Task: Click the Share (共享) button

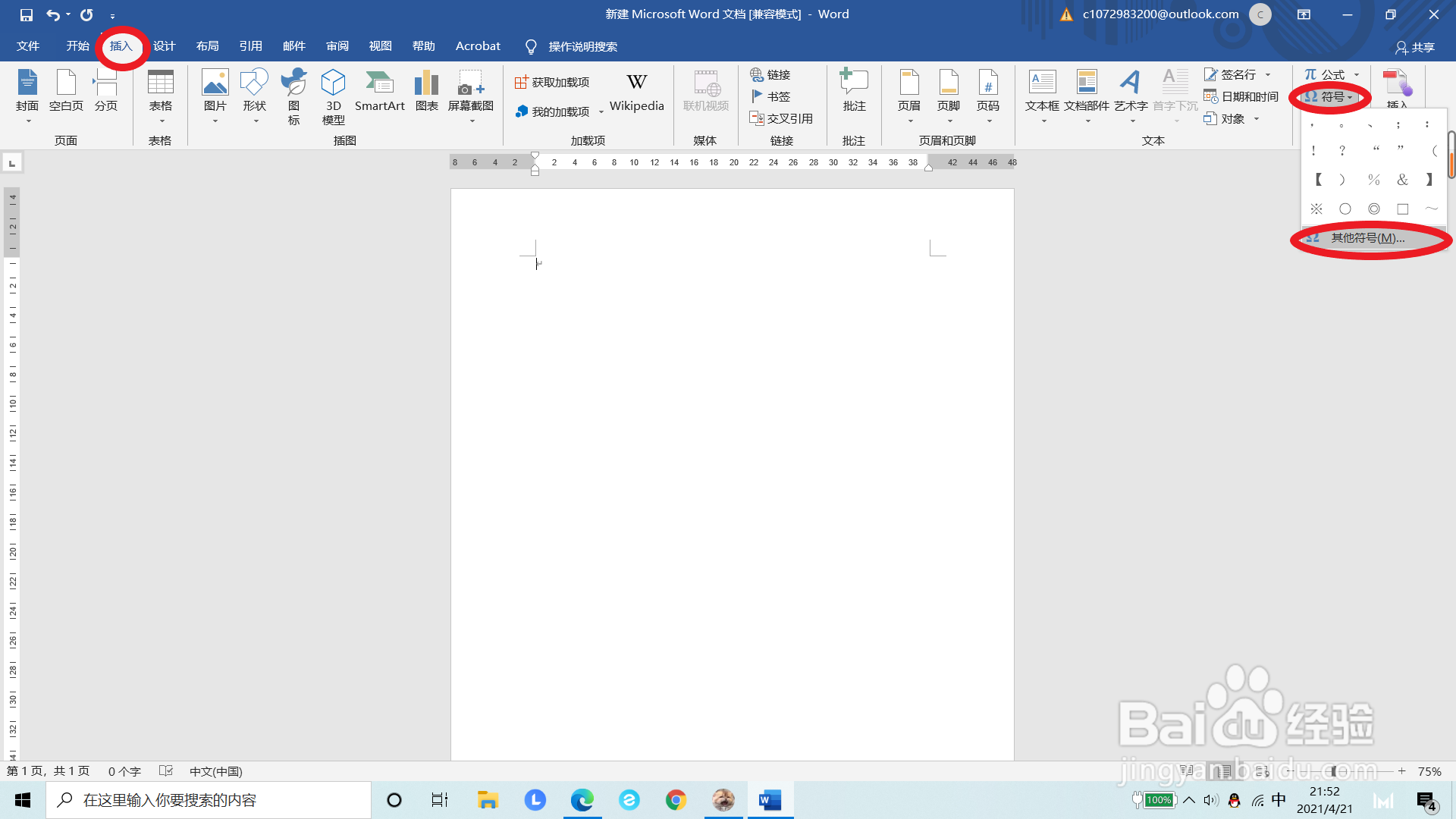Action: [1415, 47]
